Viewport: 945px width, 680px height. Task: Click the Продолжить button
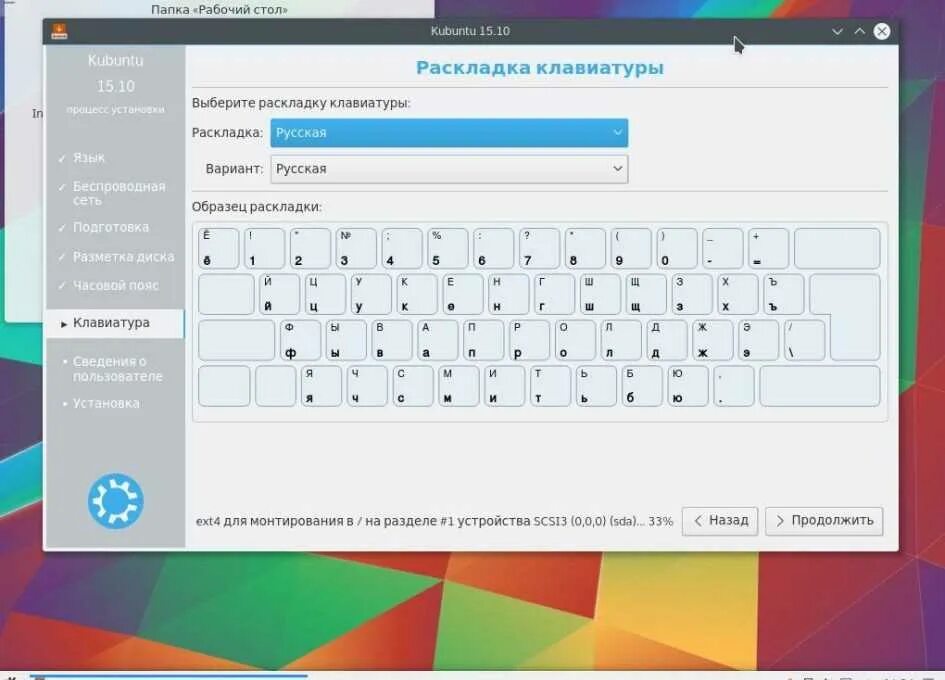coord(824,521)
